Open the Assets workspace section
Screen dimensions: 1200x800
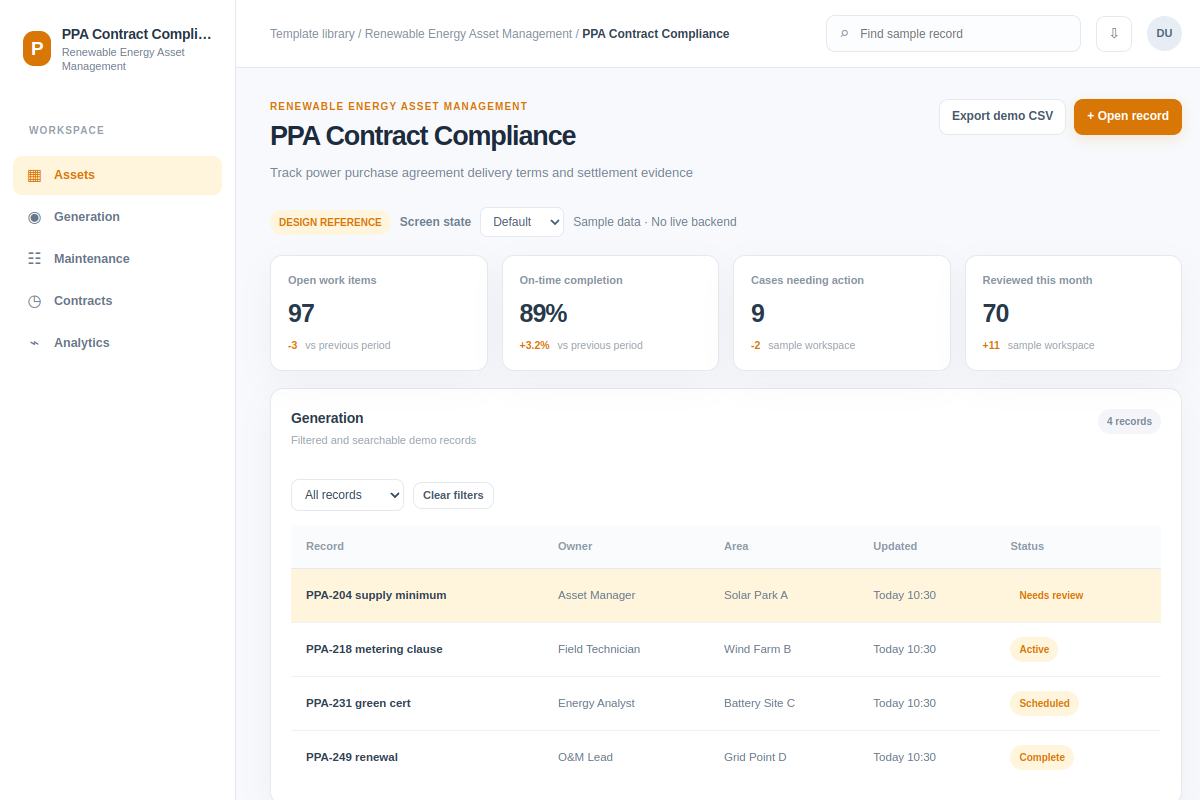click(117, 175)
